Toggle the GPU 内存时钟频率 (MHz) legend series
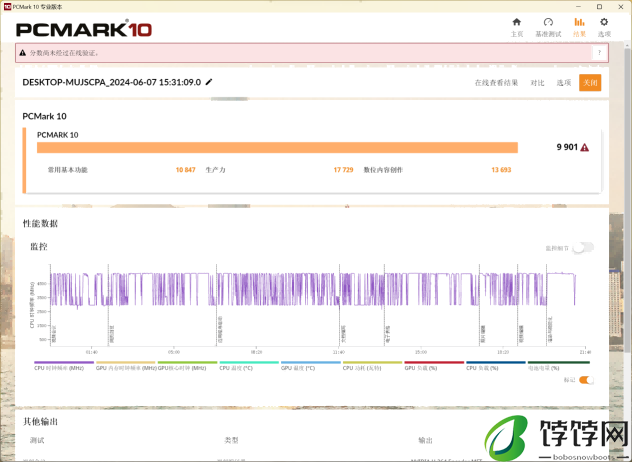This screenshot has height=462, width=632. [126, 366]
